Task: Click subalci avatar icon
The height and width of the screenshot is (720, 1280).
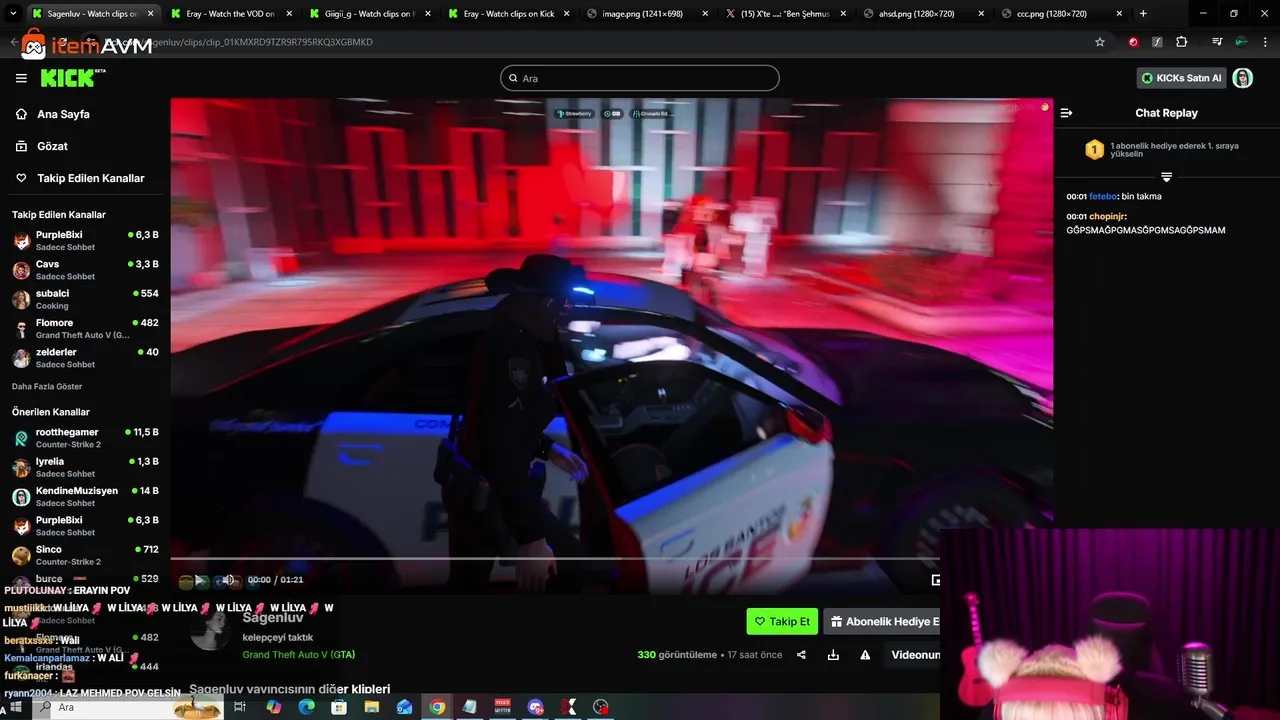Action: pos(21,299)
